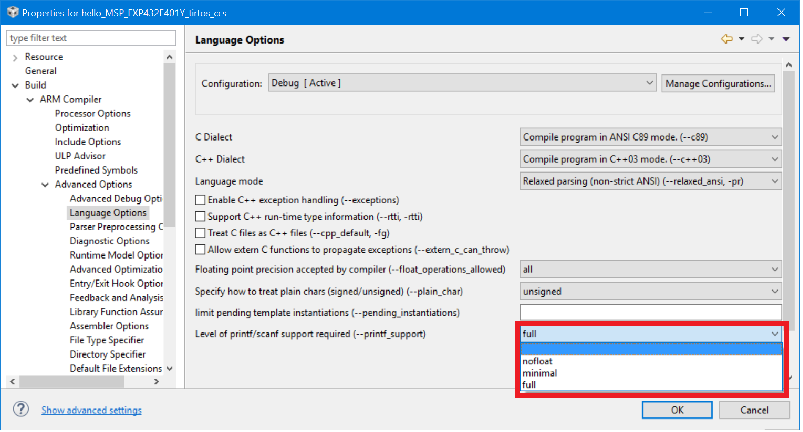This screenshot has height=432, width=803.
Task: Enable C++ exception handling checkbox
Action: pyautogui.click(x=200, y=200)
